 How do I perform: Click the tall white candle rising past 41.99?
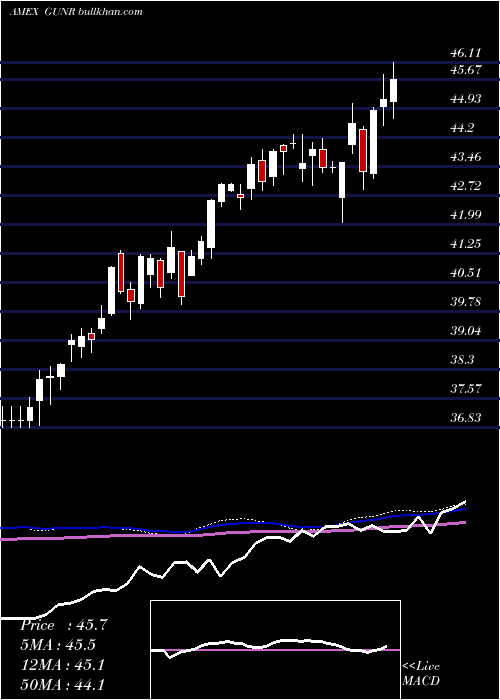(211, 224)
